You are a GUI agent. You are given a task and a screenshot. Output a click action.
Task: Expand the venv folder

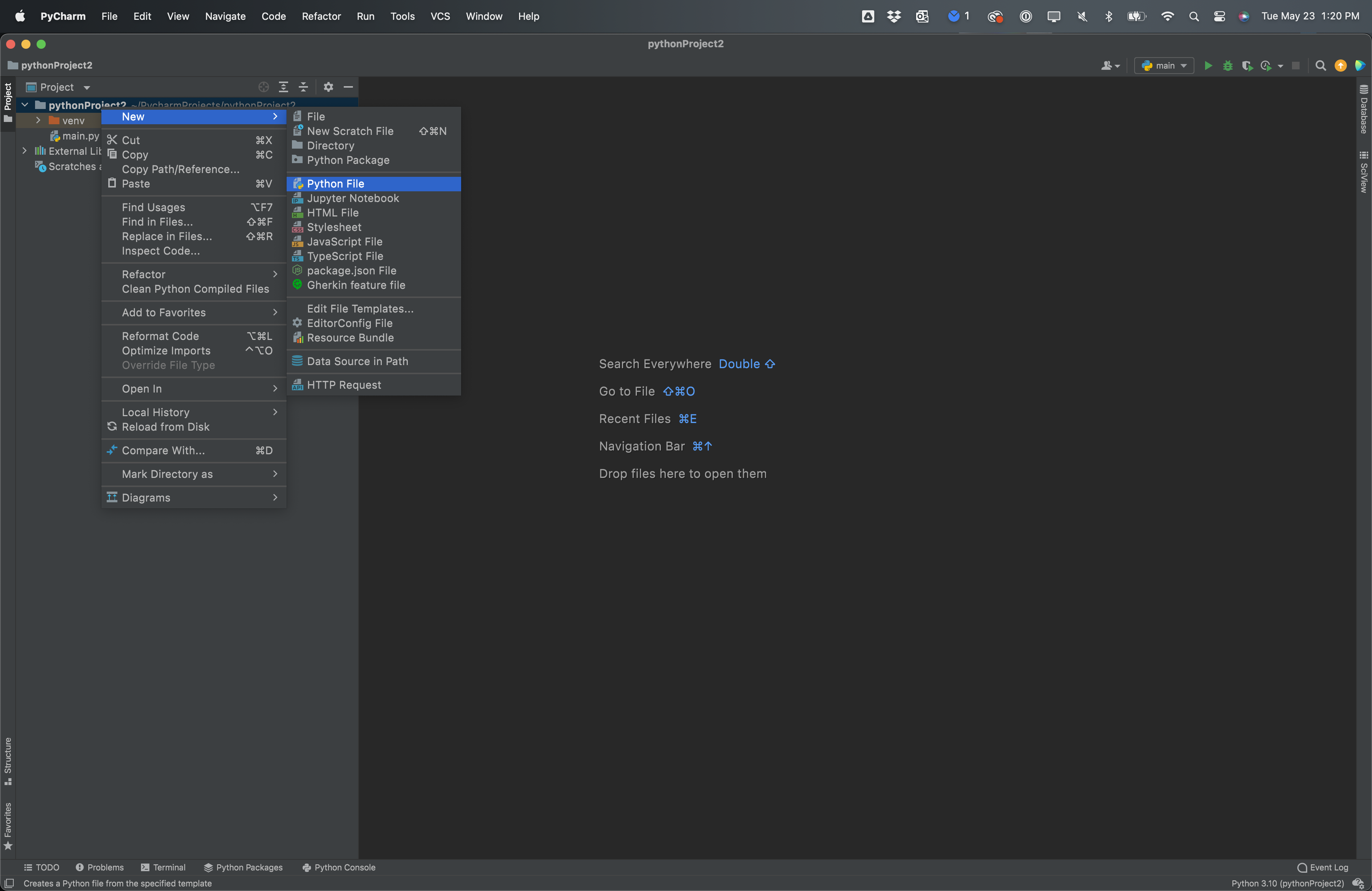[x=38, y=120]
